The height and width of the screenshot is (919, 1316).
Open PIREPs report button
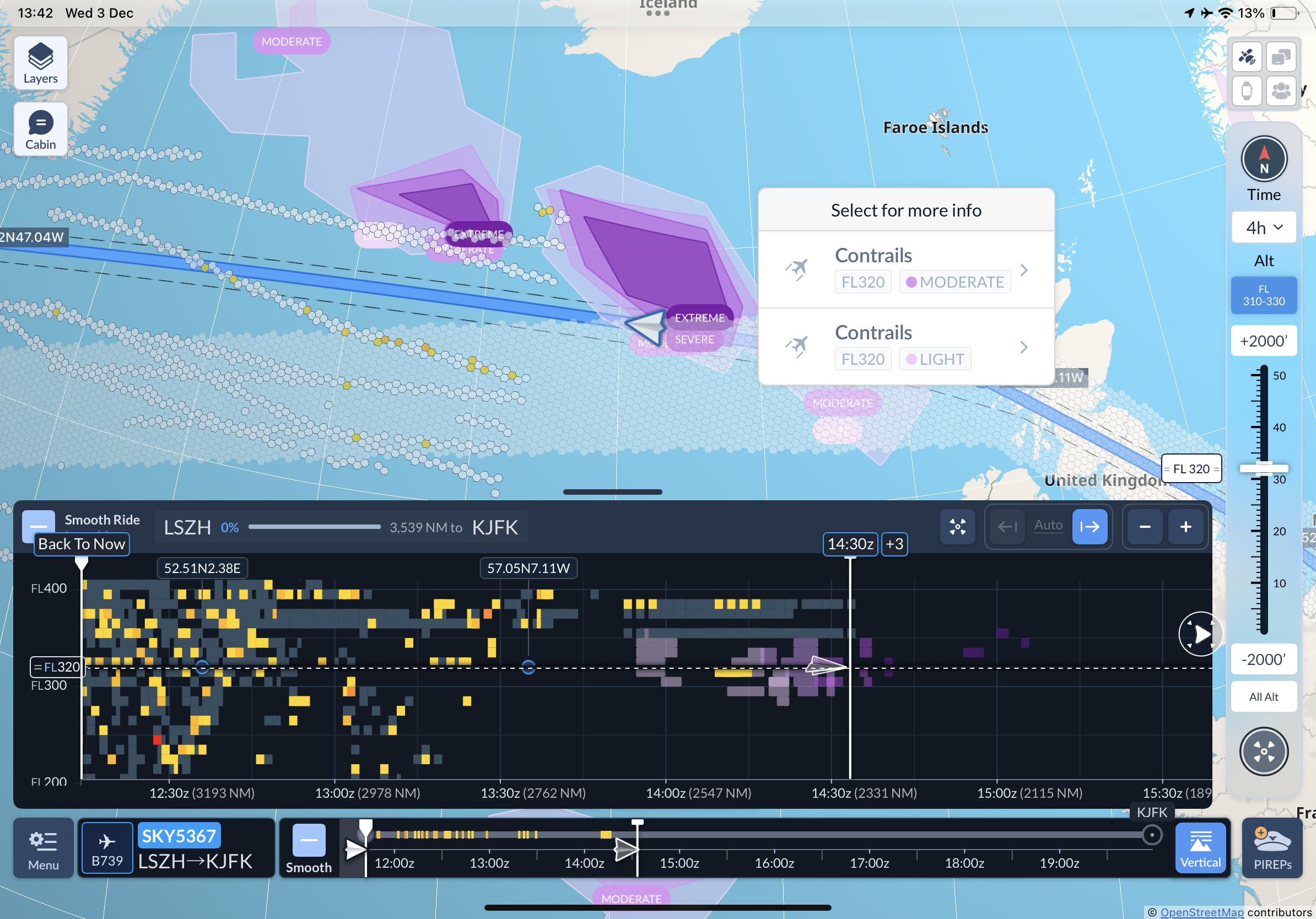[1272, 848]
